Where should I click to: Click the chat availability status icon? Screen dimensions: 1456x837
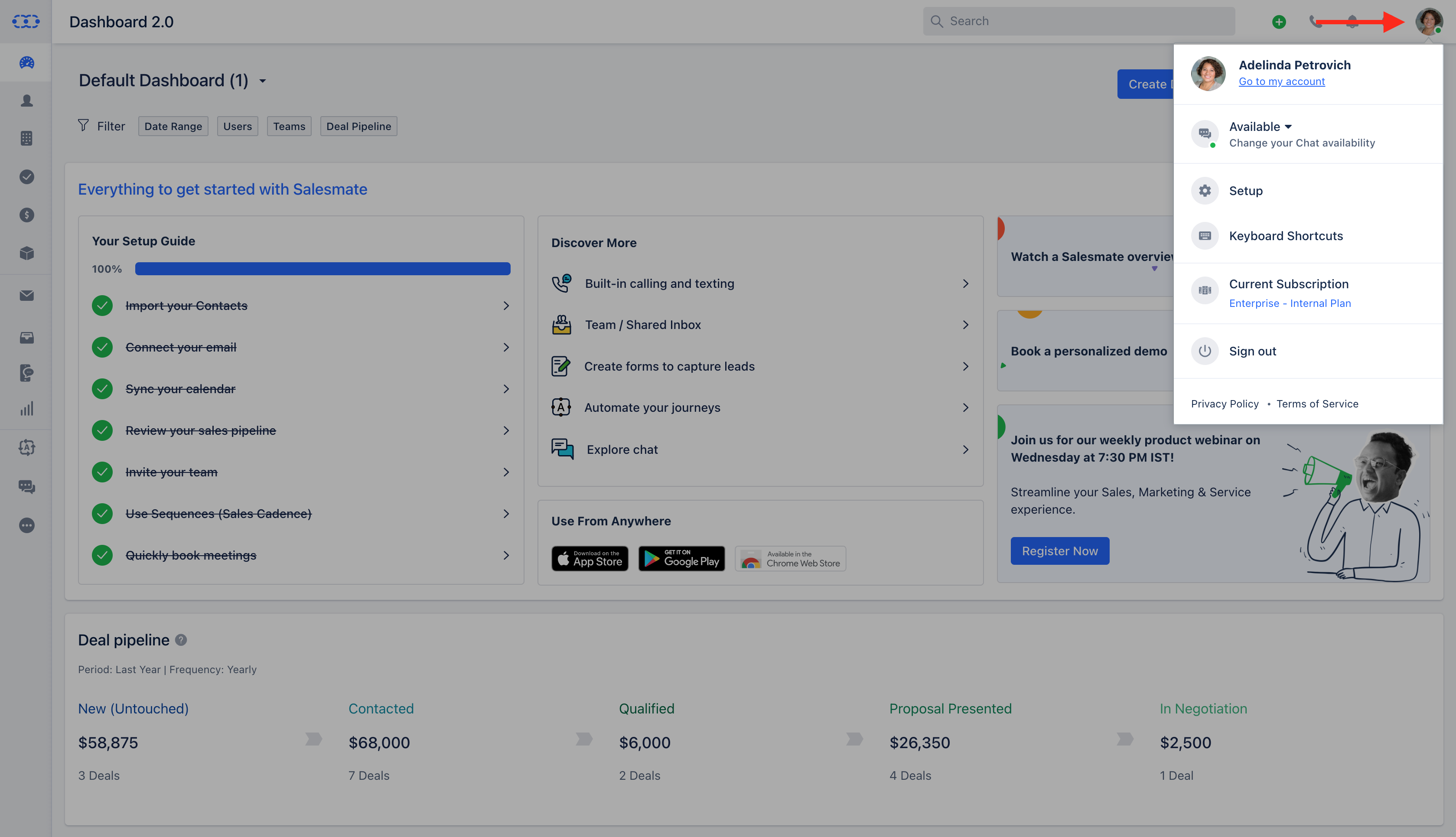(1205, 134)
